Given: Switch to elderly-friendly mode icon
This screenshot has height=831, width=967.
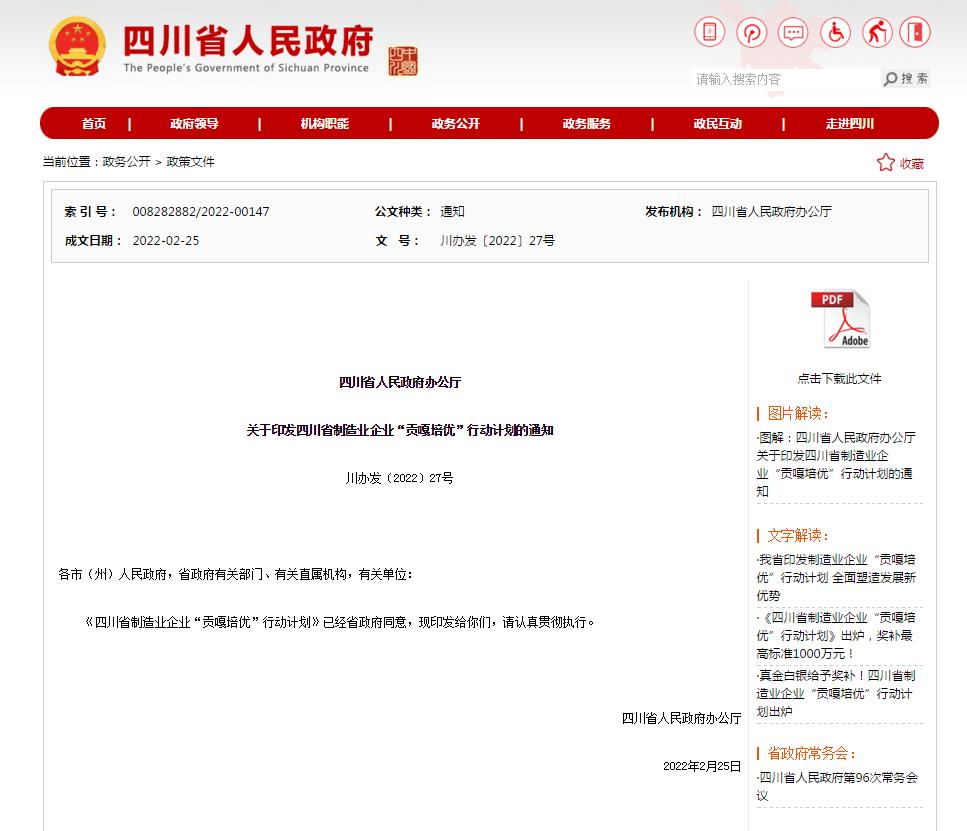Looking at the screenshot, I should (877, 33).
